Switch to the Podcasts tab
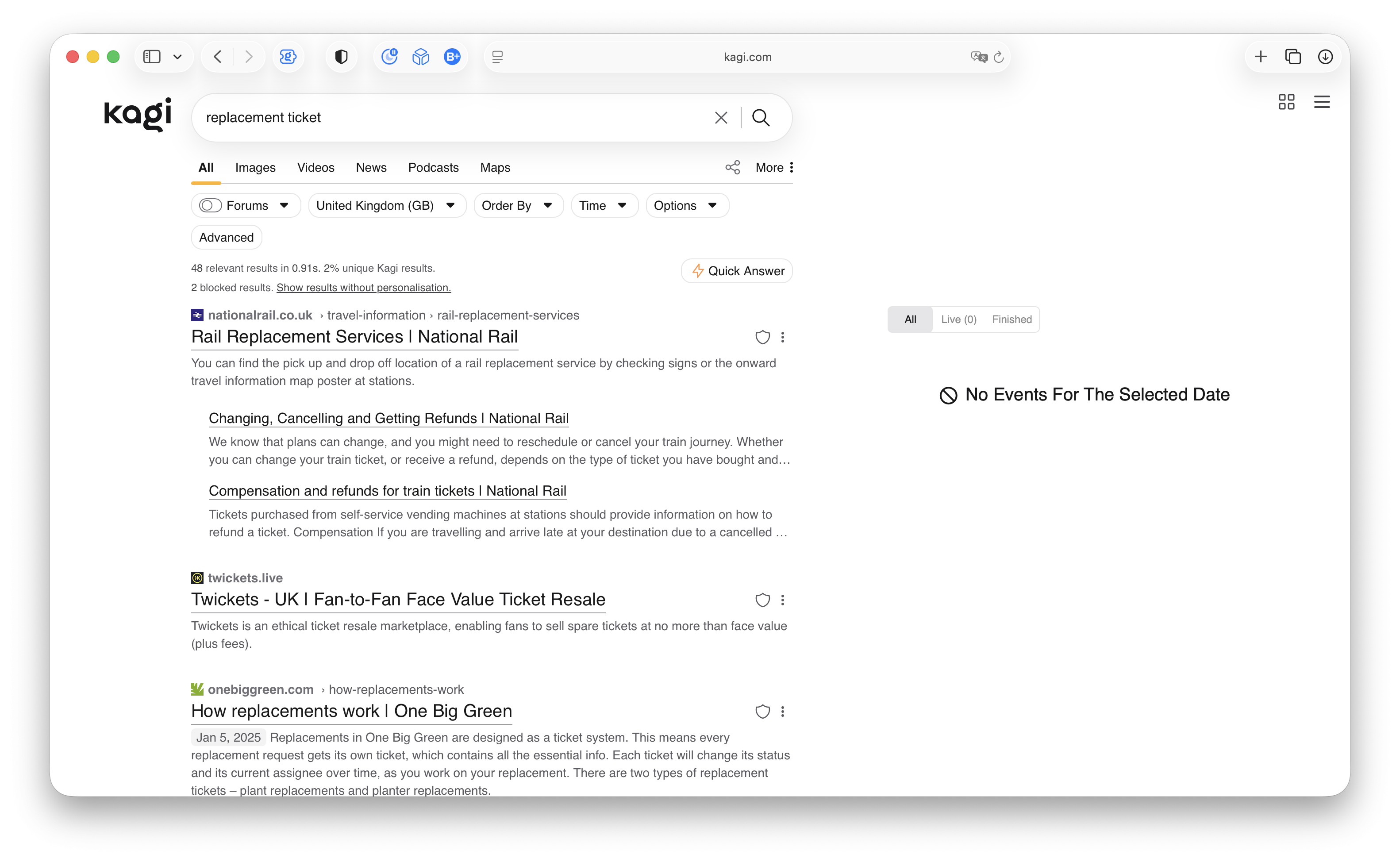 [x=433, y=168]
